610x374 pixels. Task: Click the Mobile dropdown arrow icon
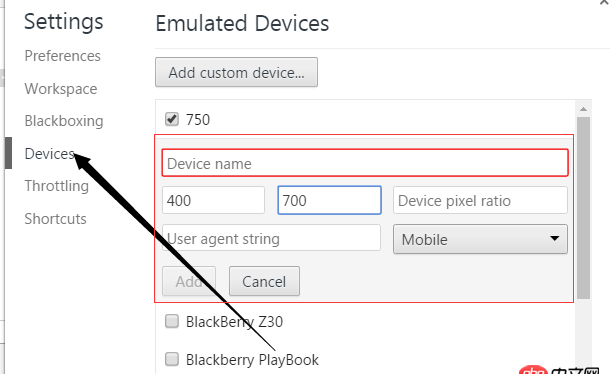coord(554,239)
